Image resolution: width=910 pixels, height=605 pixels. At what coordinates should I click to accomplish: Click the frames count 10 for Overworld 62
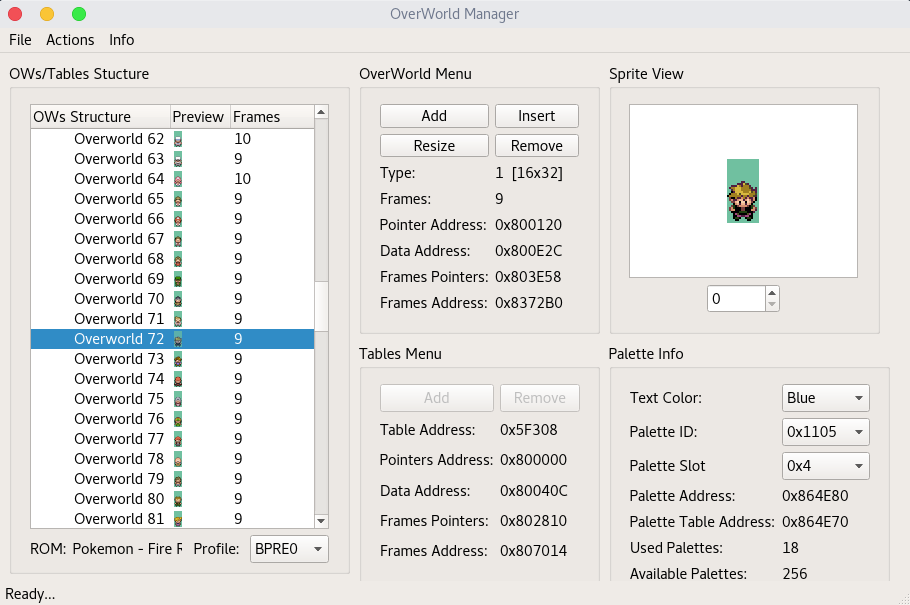pyautogui.click(x=242, y=139)
